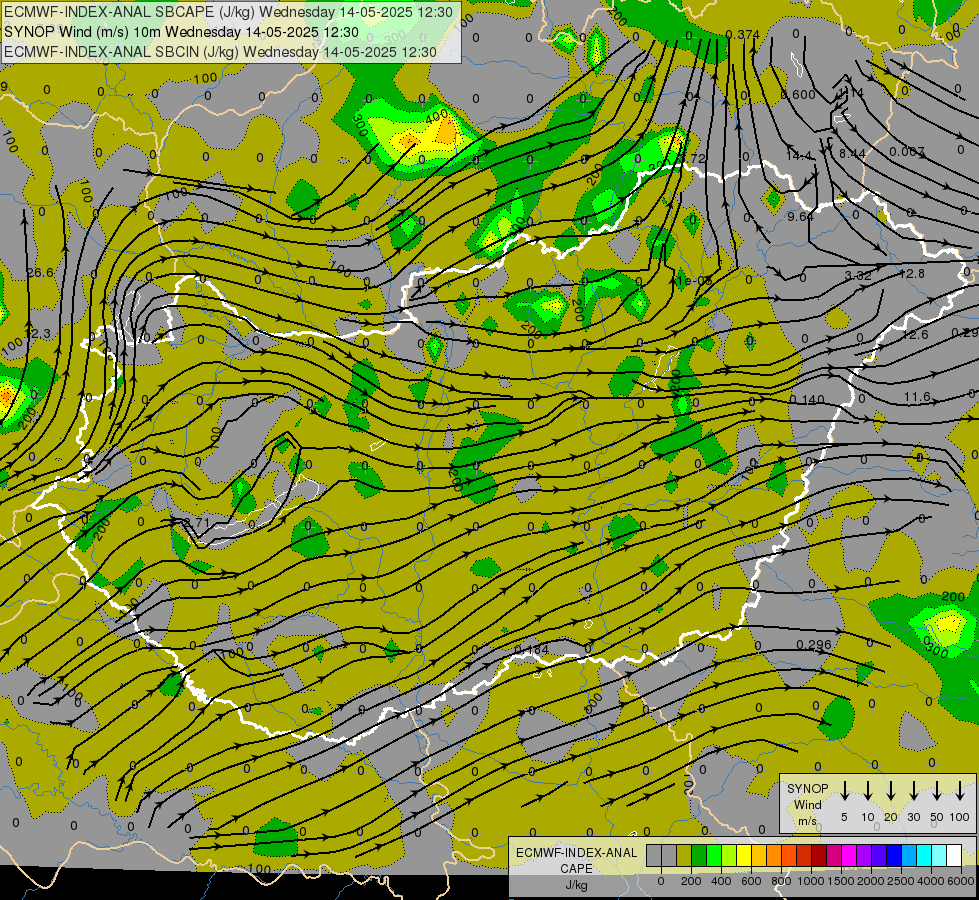Click legend tick label 1000

coord(811,881)
